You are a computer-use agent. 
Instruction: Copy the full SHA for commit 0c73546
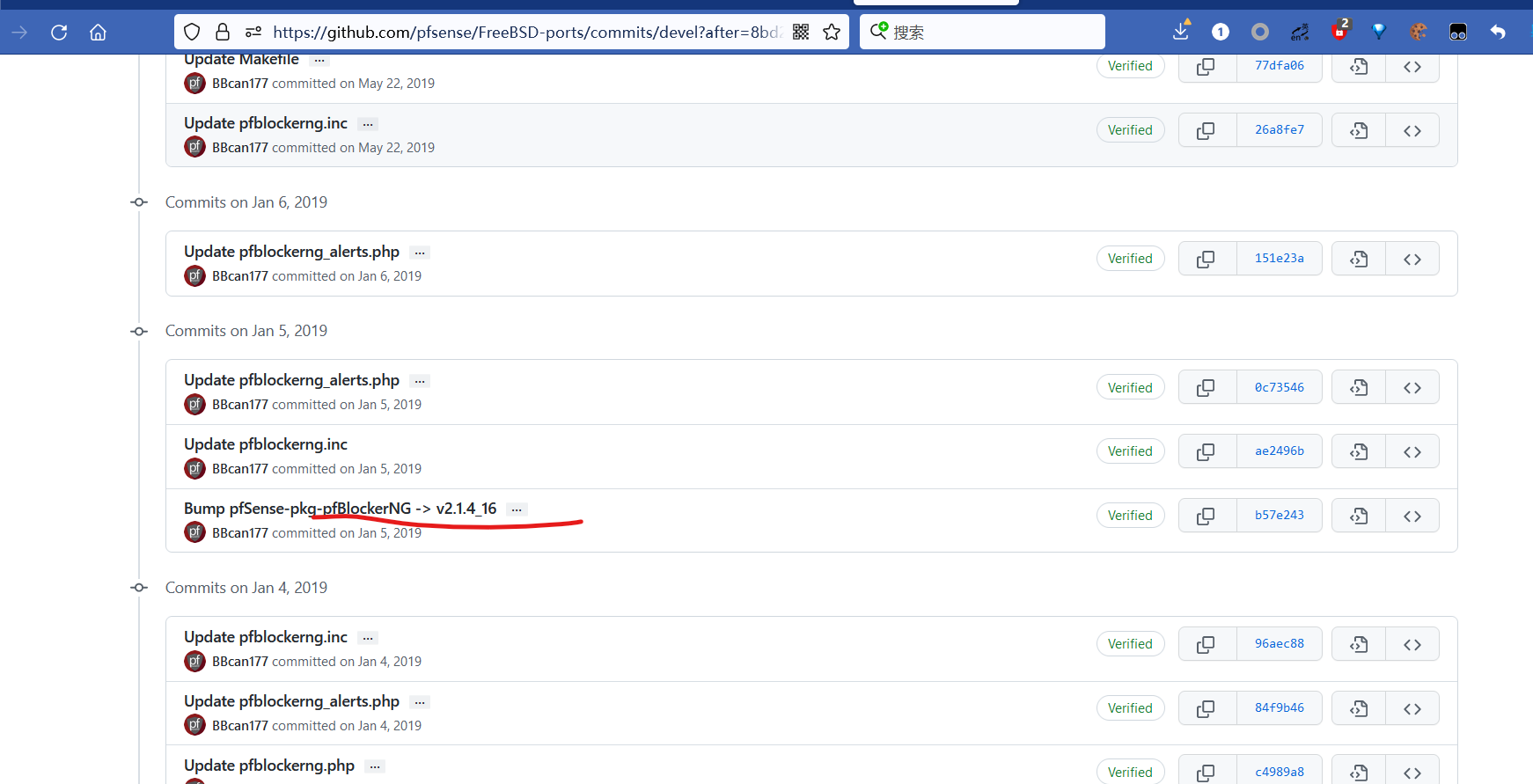coord(1206,387)
